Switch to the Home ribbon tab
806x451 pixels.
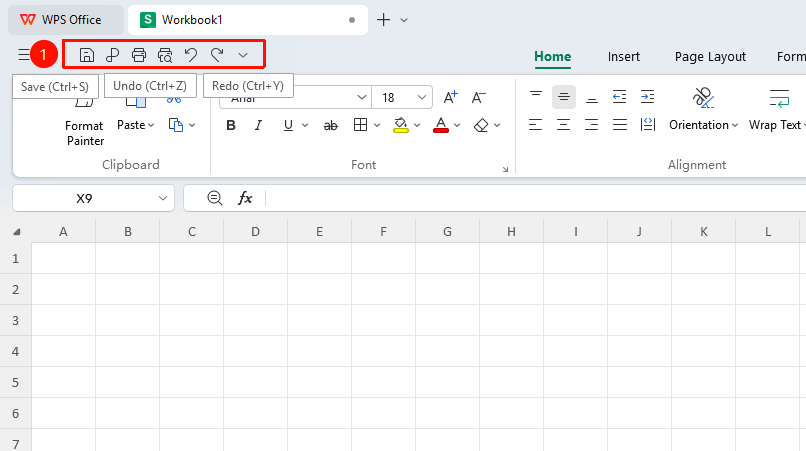tap(553, 57)
